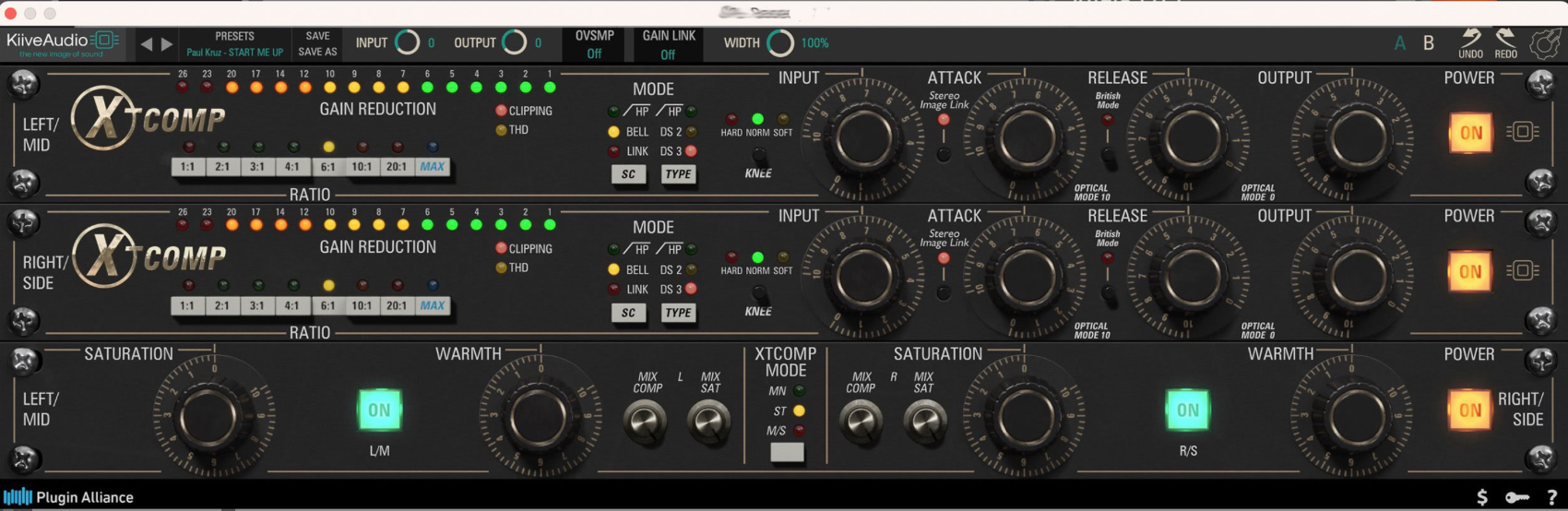The image size is (1568, 511).
Task: Open the Plugin Alliance dollar sign icon
Action: point(1482,497)
